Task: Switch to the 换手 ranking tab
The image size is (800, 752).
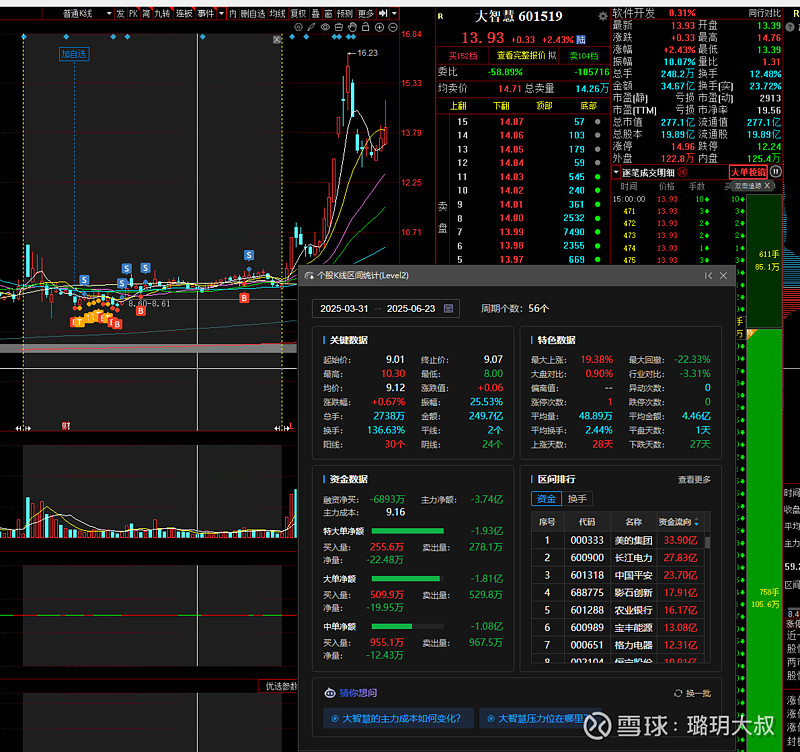Action: [x=577, y=499]
